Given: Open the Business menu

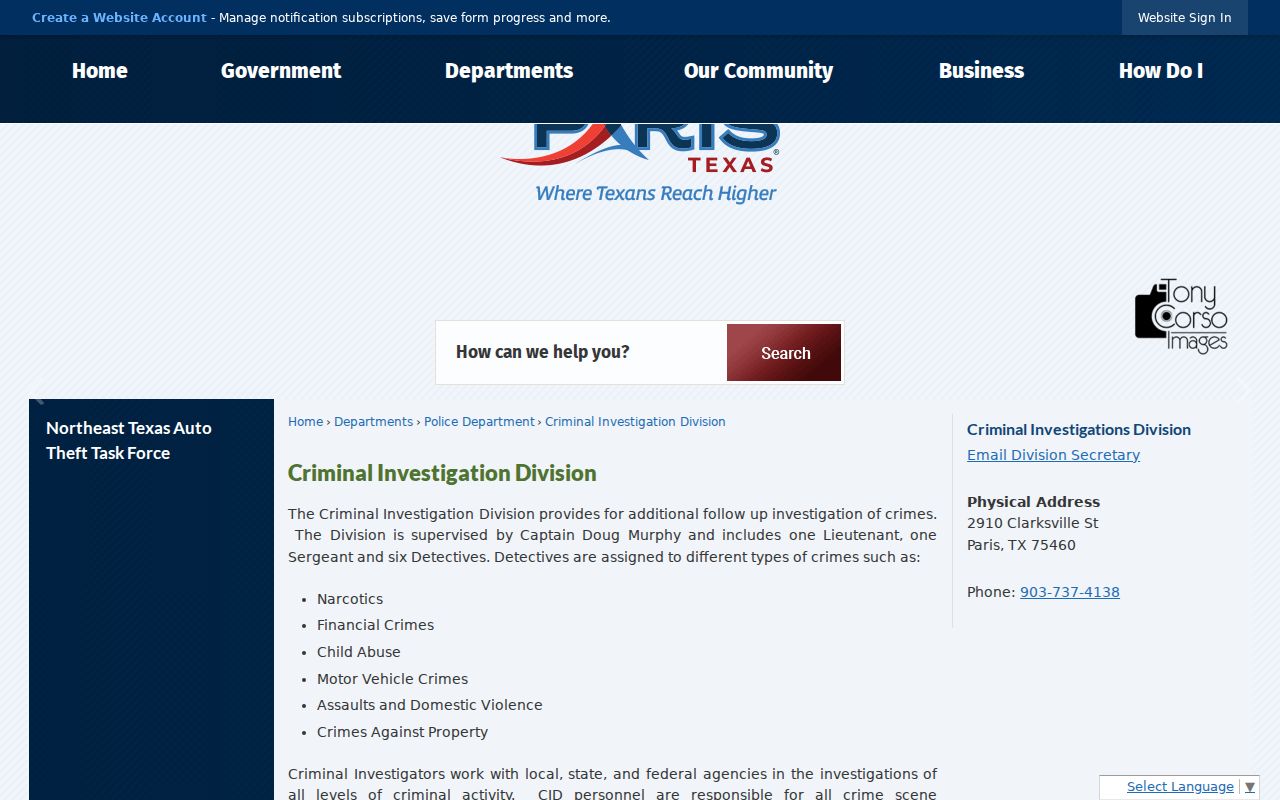Looking at the screenshot, I should pyautogui.click(x=981, y=71).
